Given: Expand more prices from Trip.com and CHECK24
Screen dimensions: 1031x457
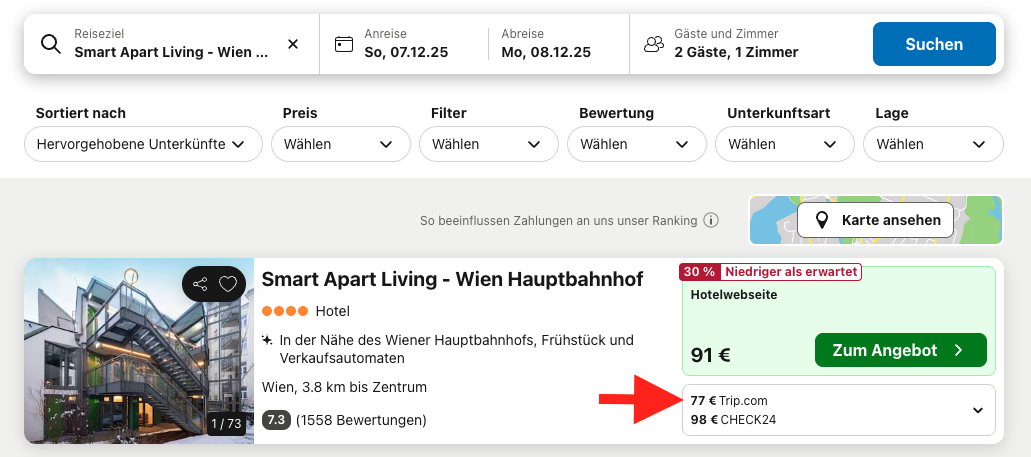Looking at the screenshot, I should coord(839,410).
